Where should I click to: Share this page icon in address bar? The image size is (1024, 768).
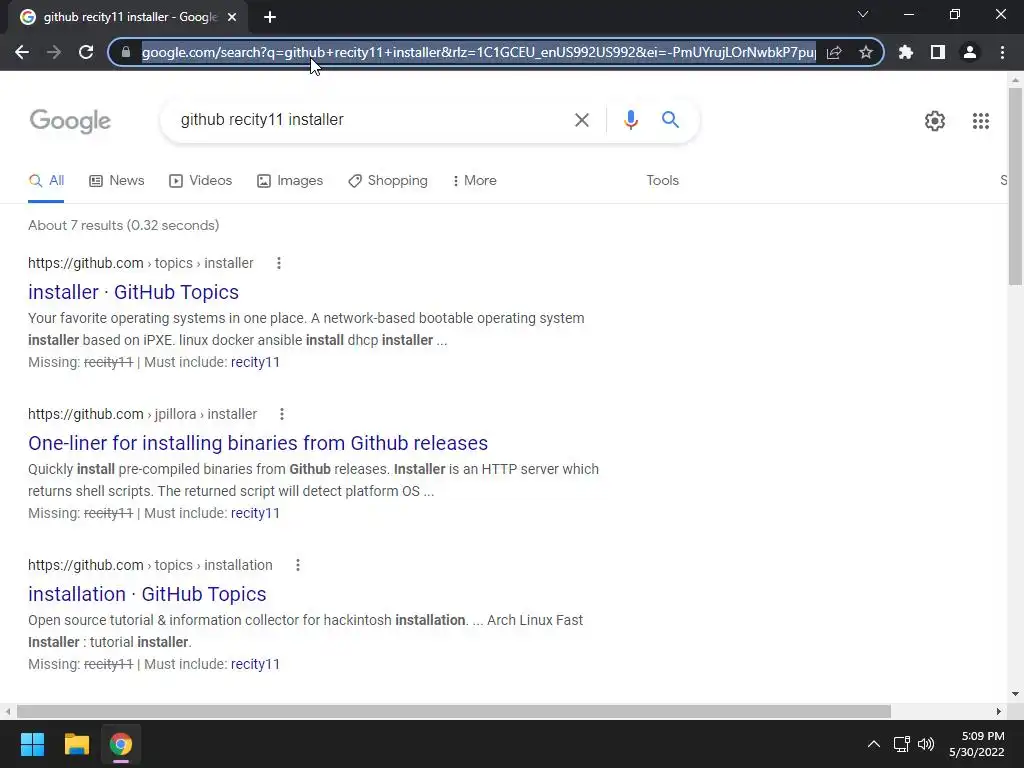[834, 52]
